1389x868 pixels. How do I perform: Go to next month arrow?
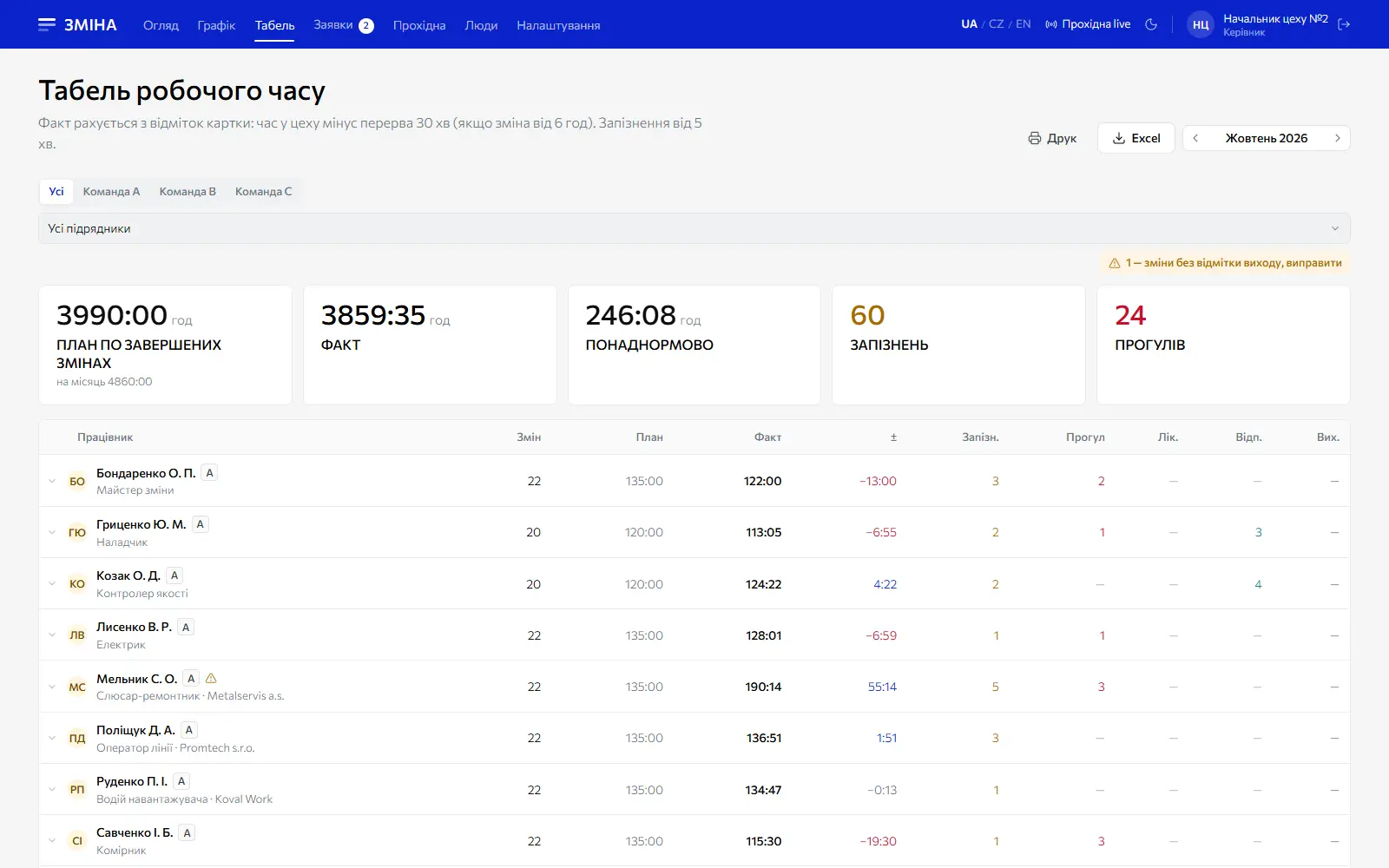pos(1337,138)
